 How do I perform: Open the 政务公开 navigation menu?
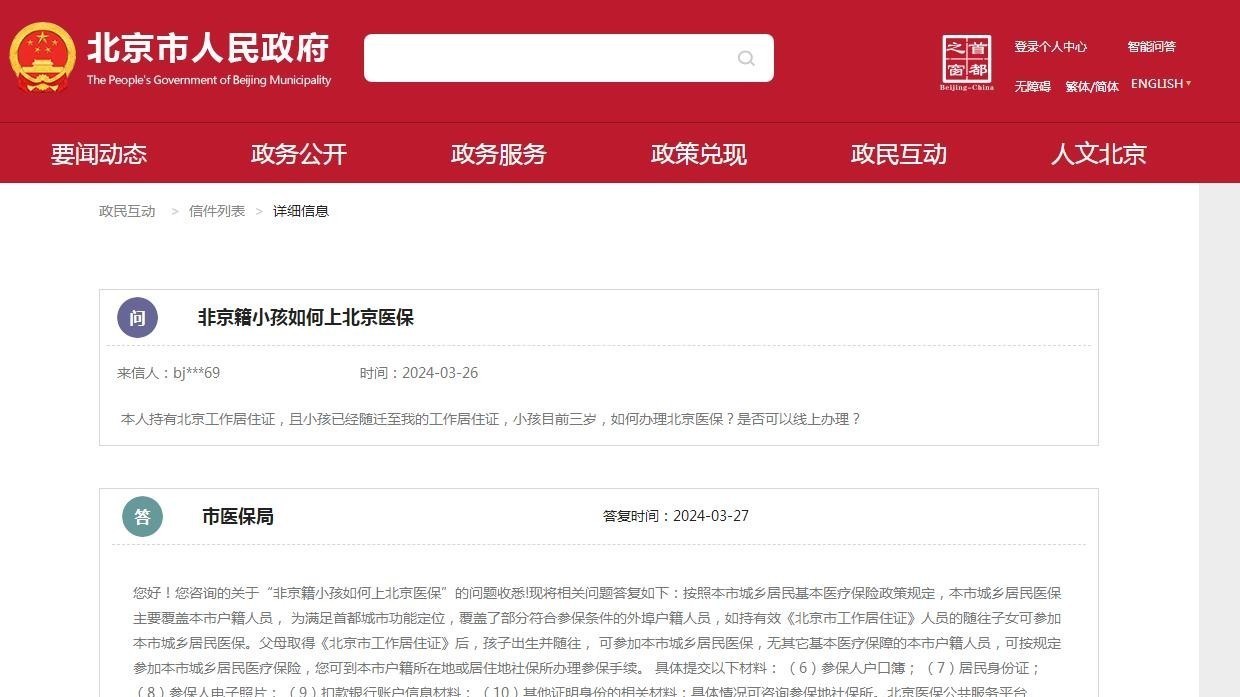coord(298,153)
